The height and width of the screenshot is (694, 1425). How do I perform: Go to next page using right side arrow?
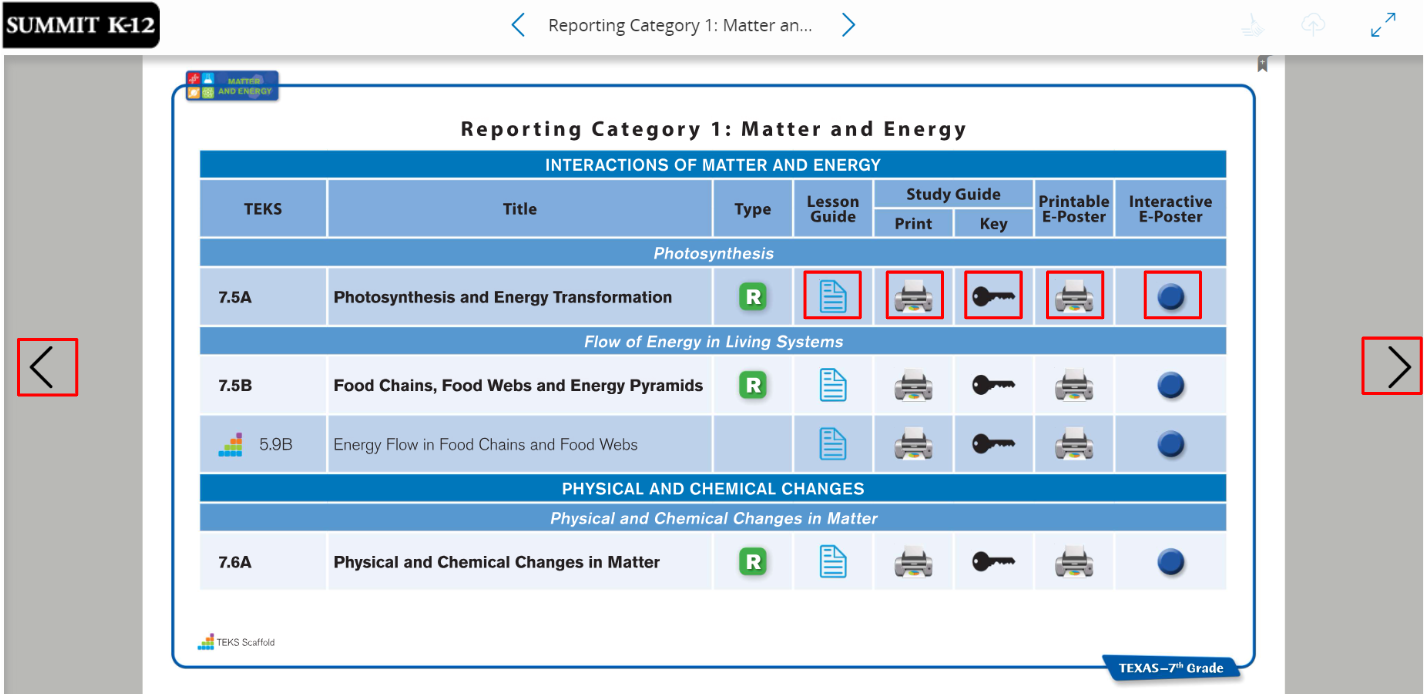pyautogui.click(x=1392, y=366)
